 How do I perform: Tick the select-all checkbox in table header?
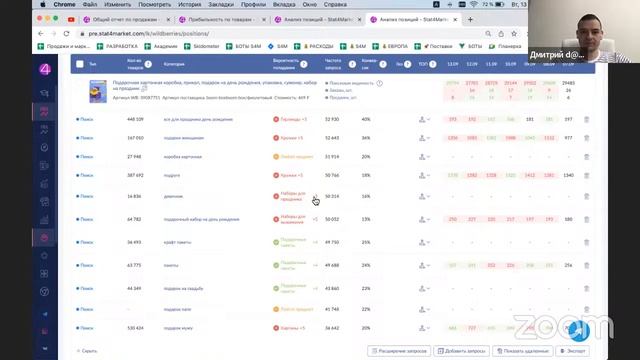pos(80,64)
